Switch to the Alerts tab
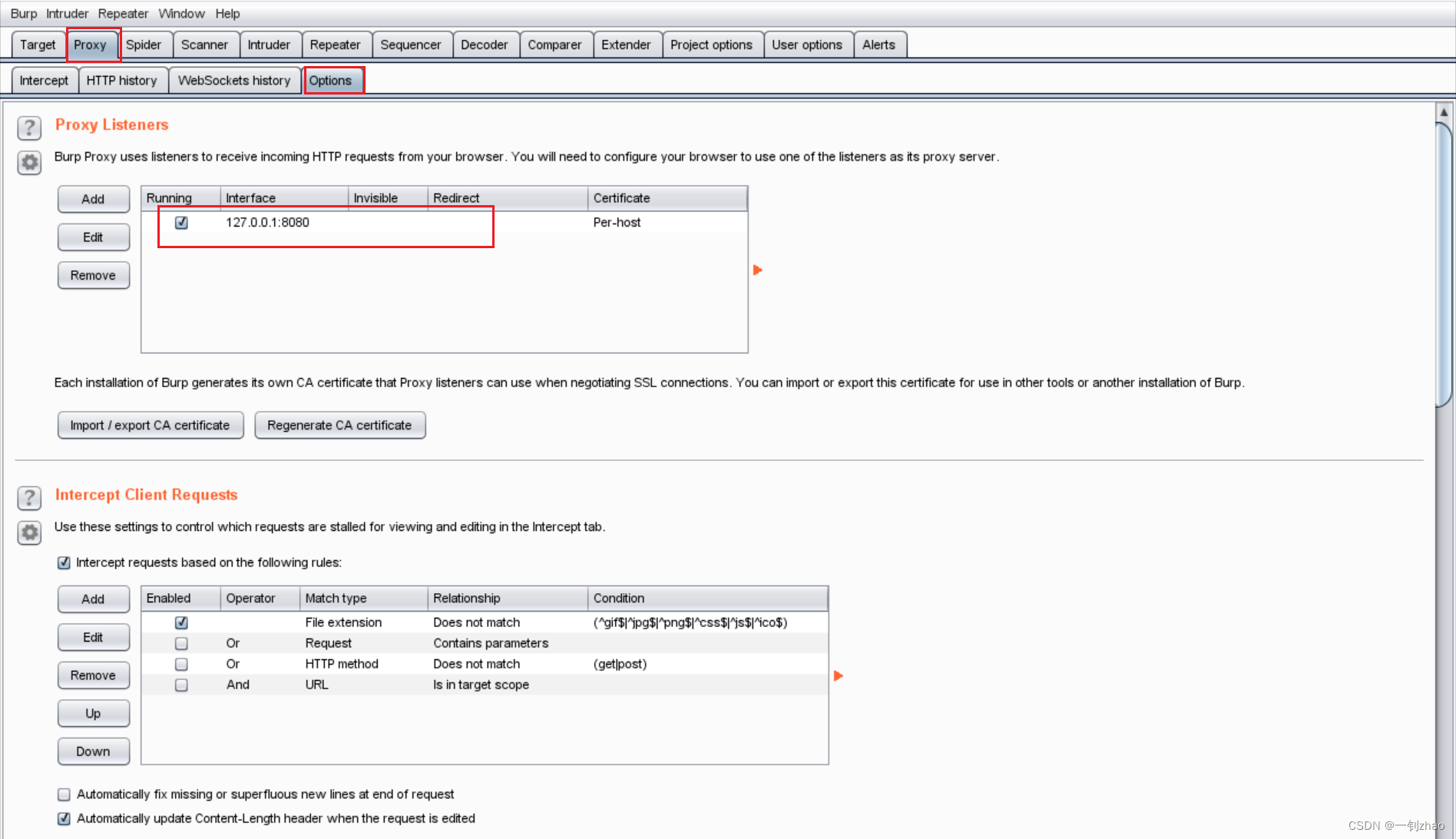Screen dimensions: 1456x839 pos(879,45)
